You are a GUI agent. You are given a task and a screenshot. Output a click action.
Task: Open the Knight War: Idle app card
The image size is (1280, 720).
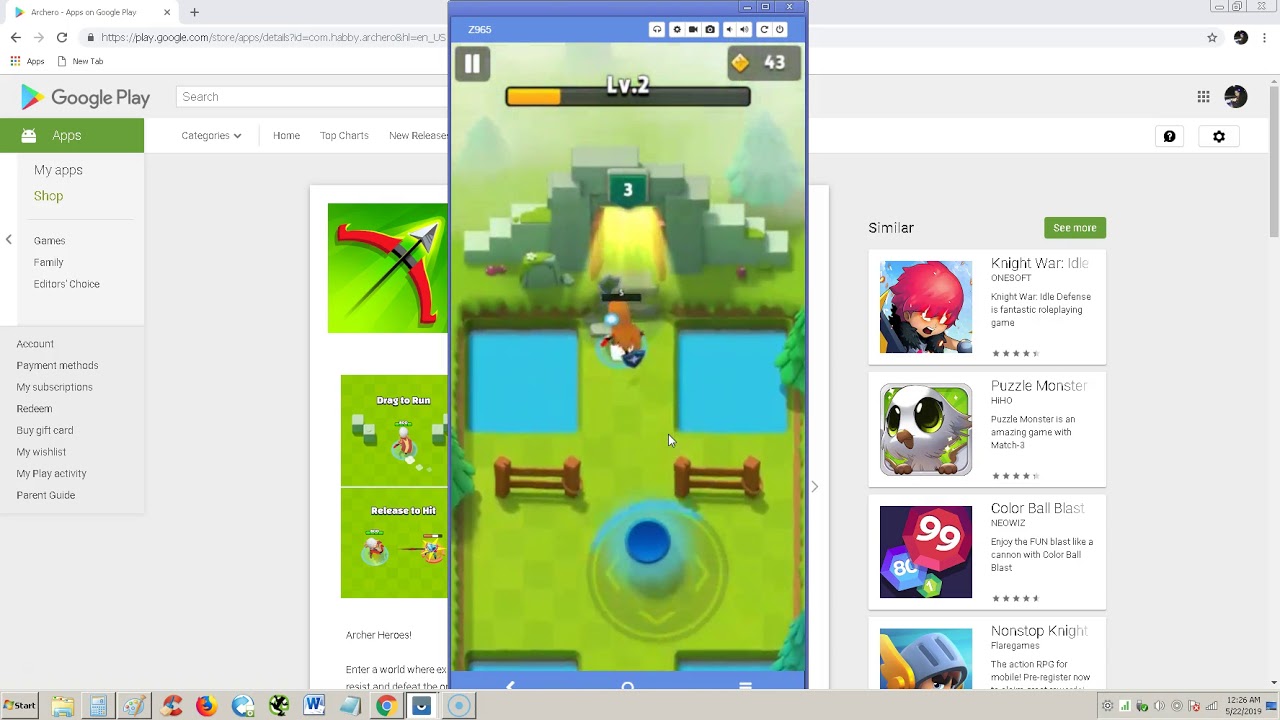(x=987, y=308)
